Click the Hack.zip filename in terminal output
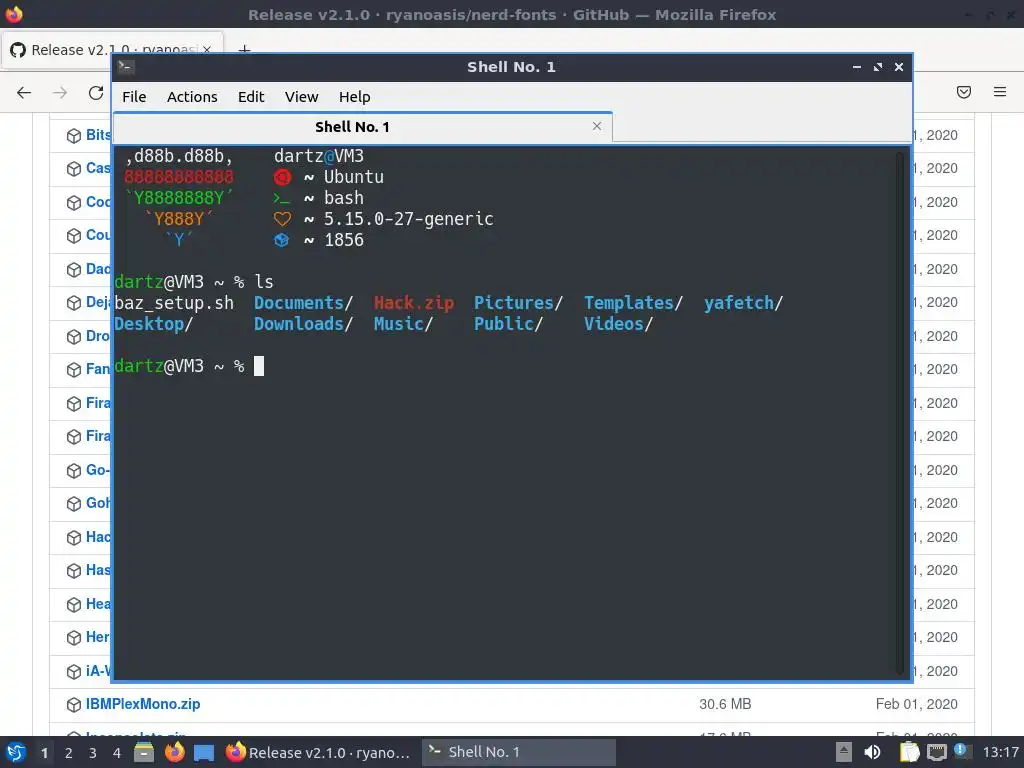The height and width of the screenshot is (768, 1024). 413,303
